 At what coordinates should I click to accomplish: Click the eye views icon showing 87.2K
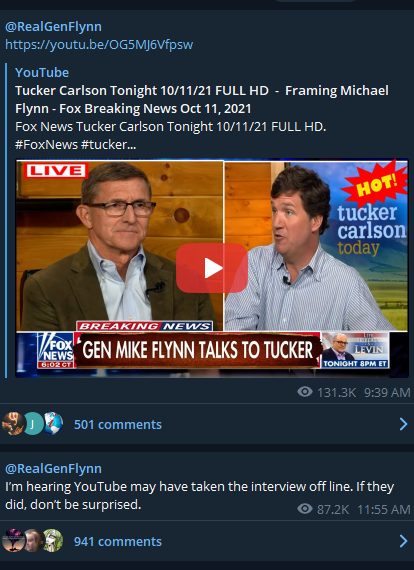[x=305, y=509]
